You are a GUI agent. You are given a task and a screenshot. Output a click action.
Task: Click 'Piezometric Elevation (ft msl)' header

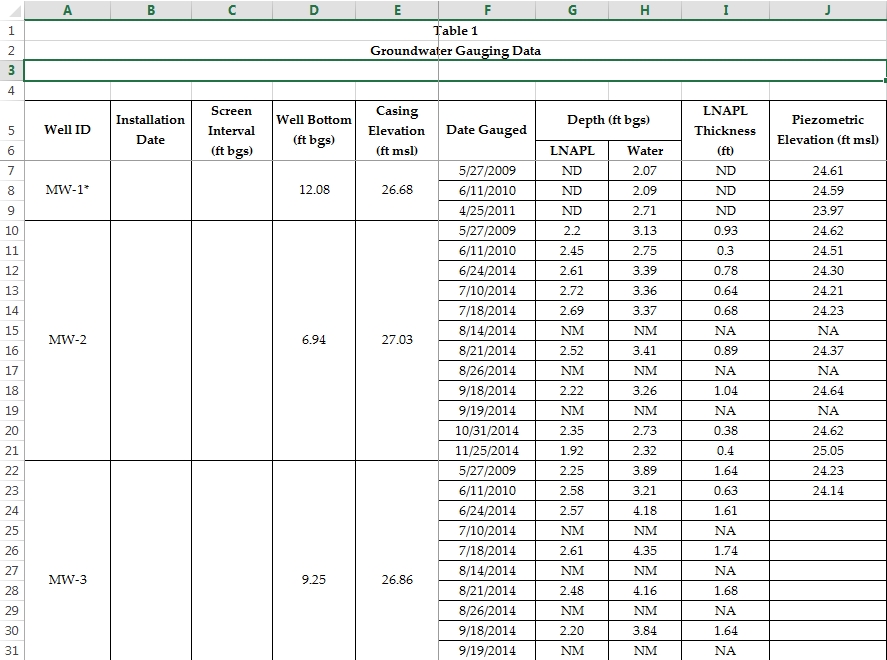[x=828, y=130]
